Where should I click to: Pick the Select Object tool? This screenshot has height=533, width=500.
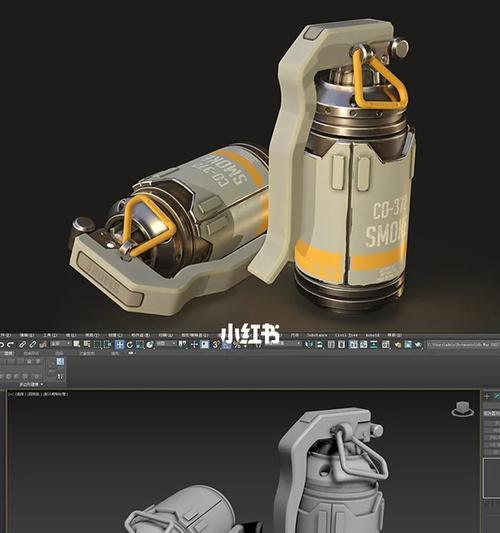pos(76,344)
